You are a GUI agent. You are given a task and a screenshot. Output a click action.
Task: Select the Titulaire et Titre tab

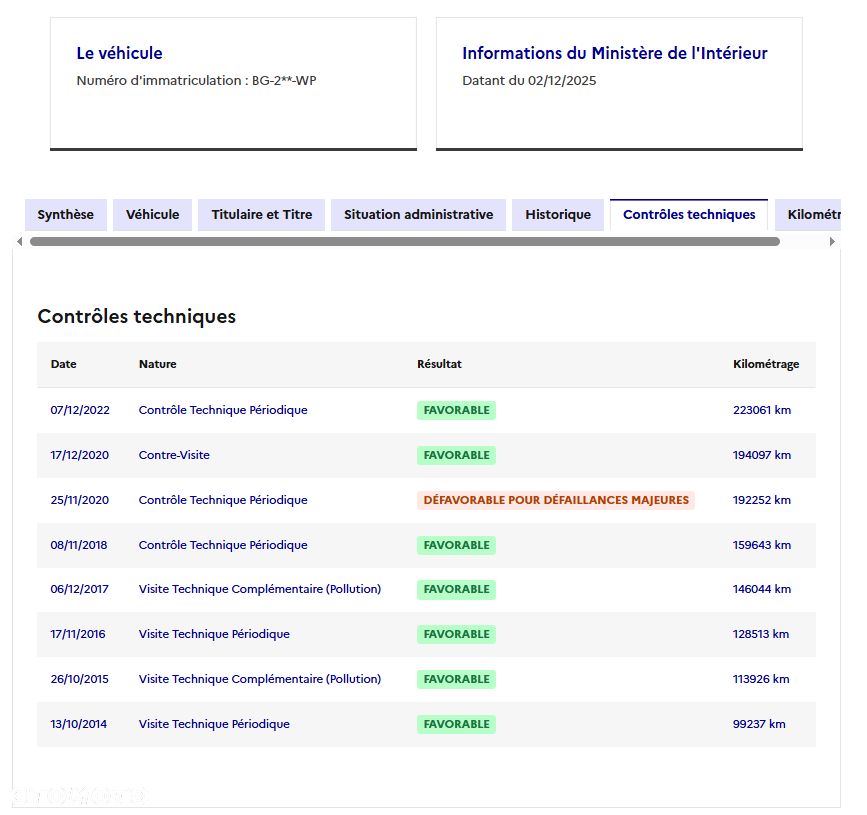pyautogui.click(x=262, y=215)
